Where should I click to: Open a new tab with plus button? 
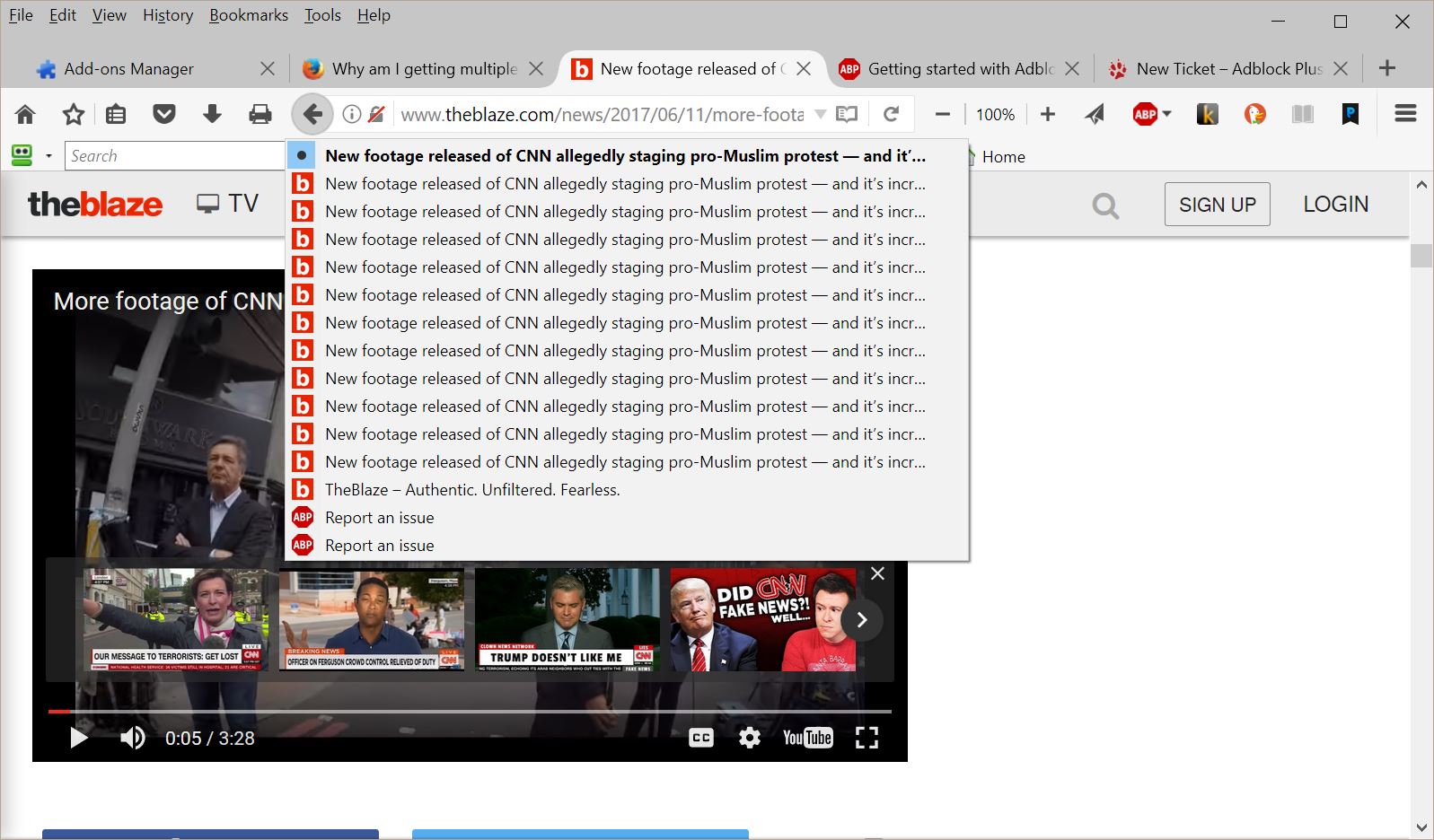[x=1387, y=68]
